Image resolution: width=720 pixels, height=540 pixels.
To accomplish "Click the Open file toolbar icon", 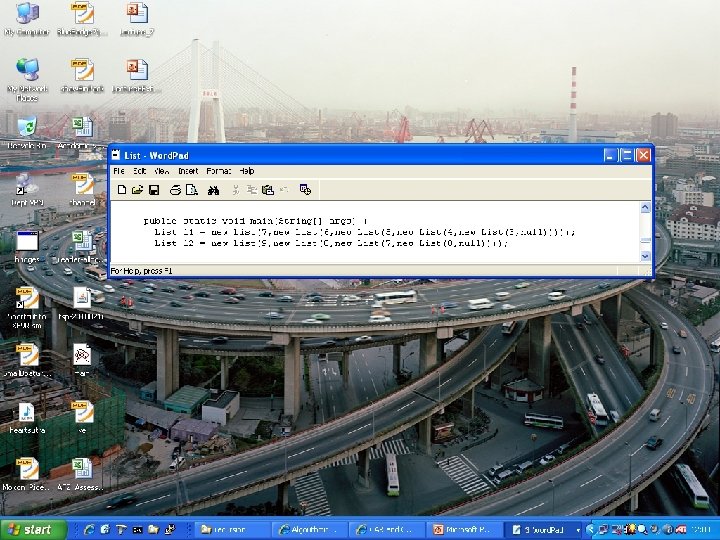I will point(137,190).
